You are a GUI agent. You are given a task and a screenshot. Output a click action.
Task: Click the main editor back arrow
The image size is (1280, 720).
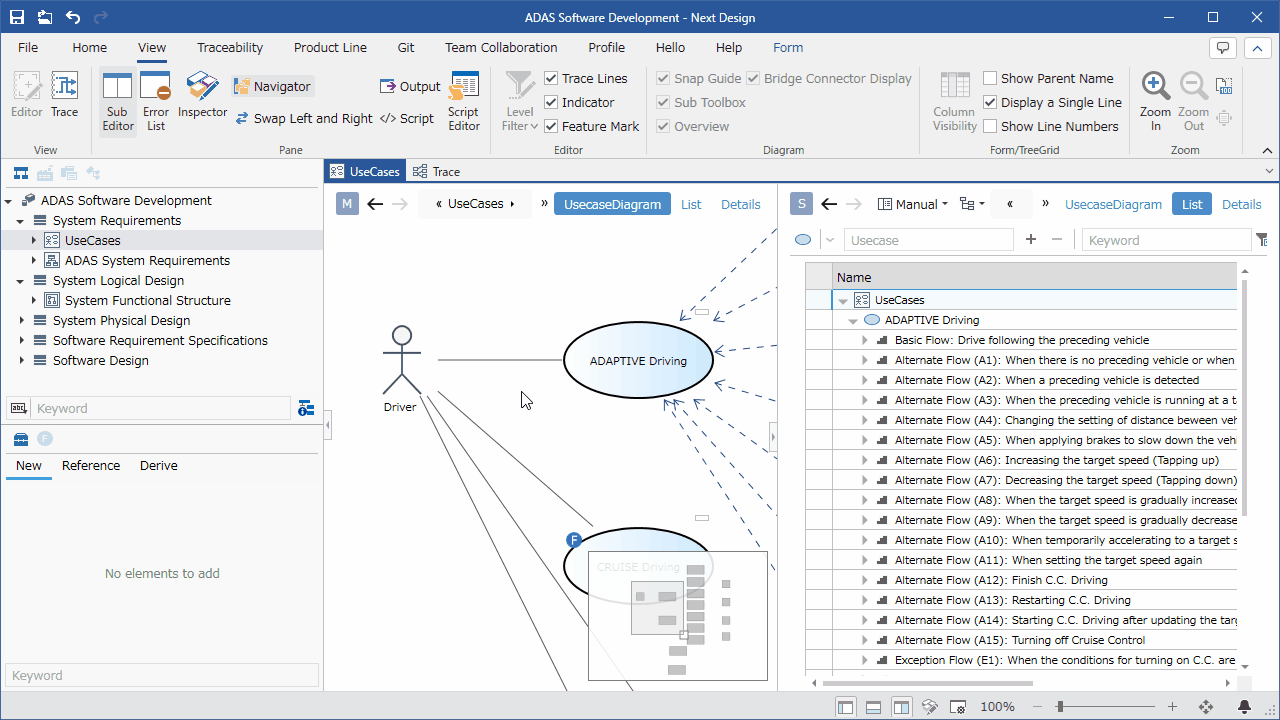click(x=375, y=204)
